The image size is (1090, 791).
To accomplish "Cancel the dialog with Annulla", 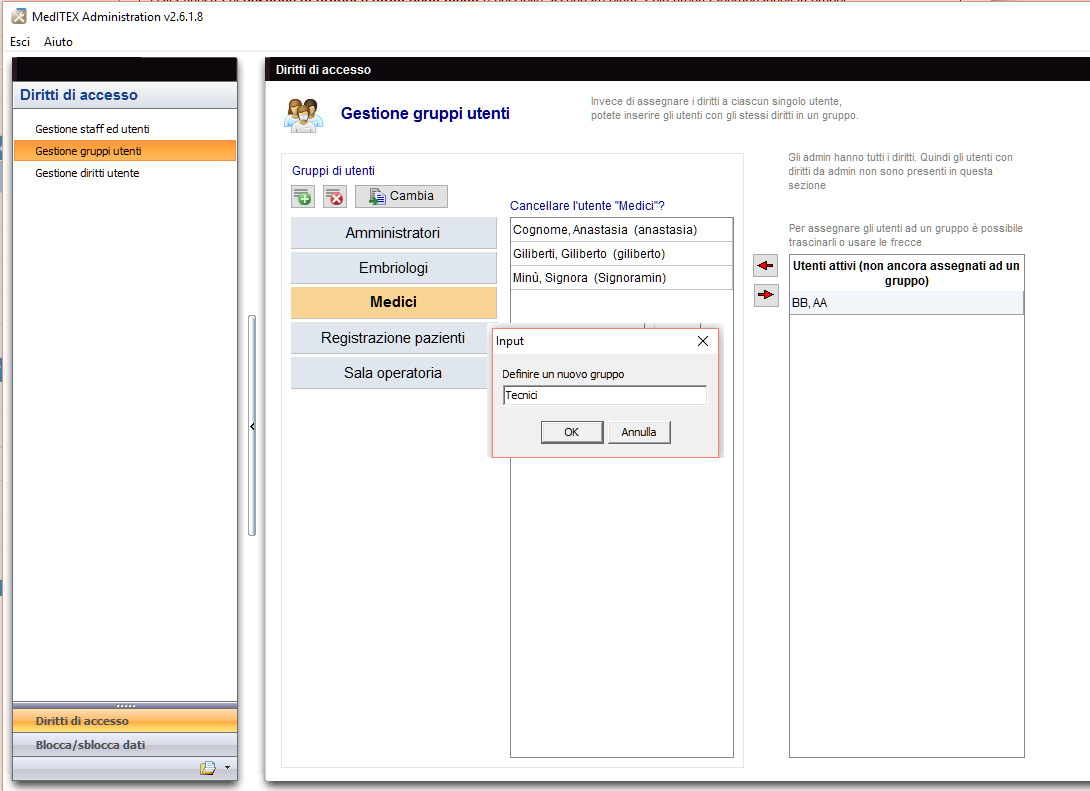I will pyautogui.click(x=639, y=432).
